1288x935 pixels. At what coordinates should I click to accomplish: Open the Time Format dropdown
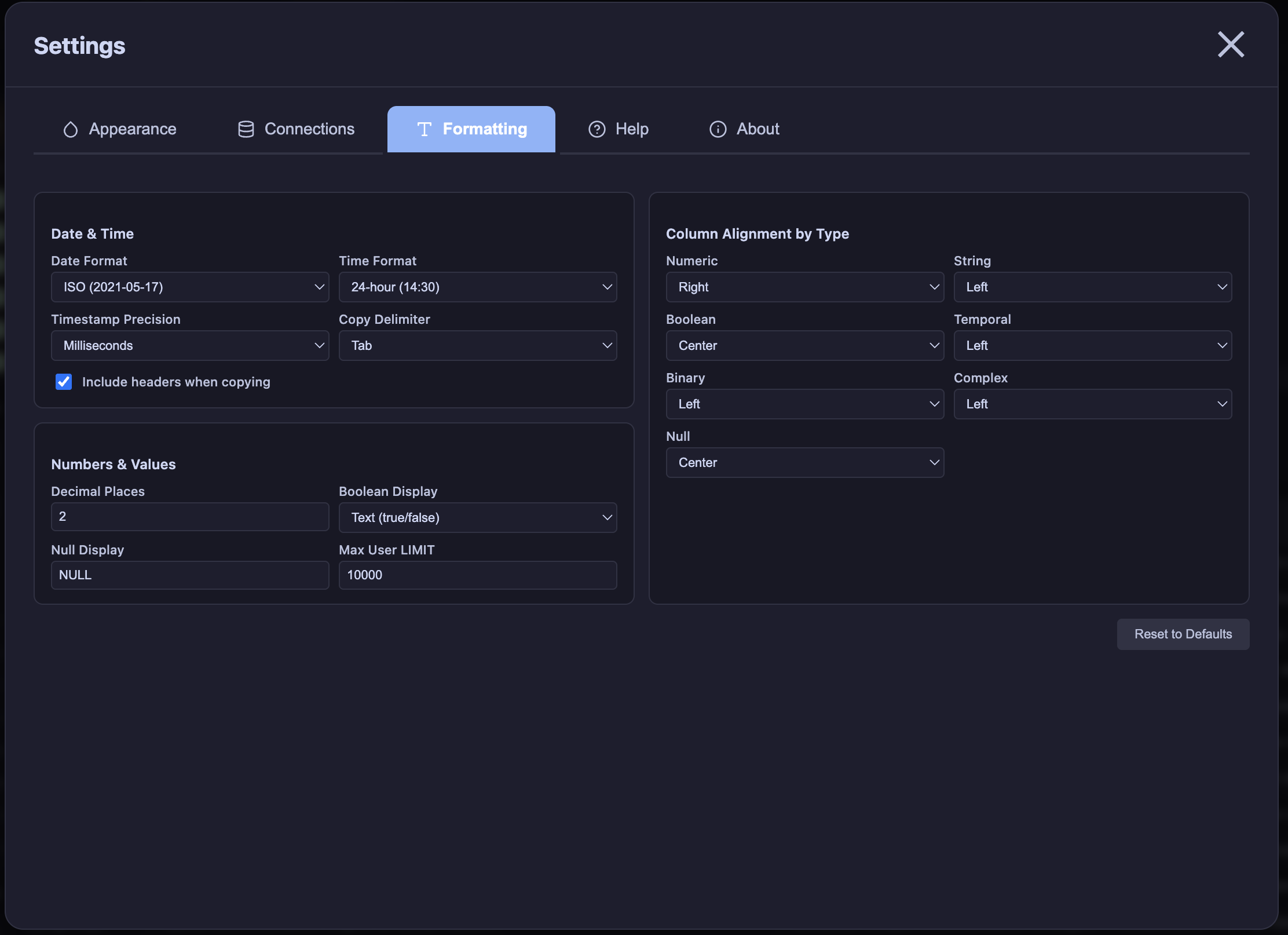477,287
